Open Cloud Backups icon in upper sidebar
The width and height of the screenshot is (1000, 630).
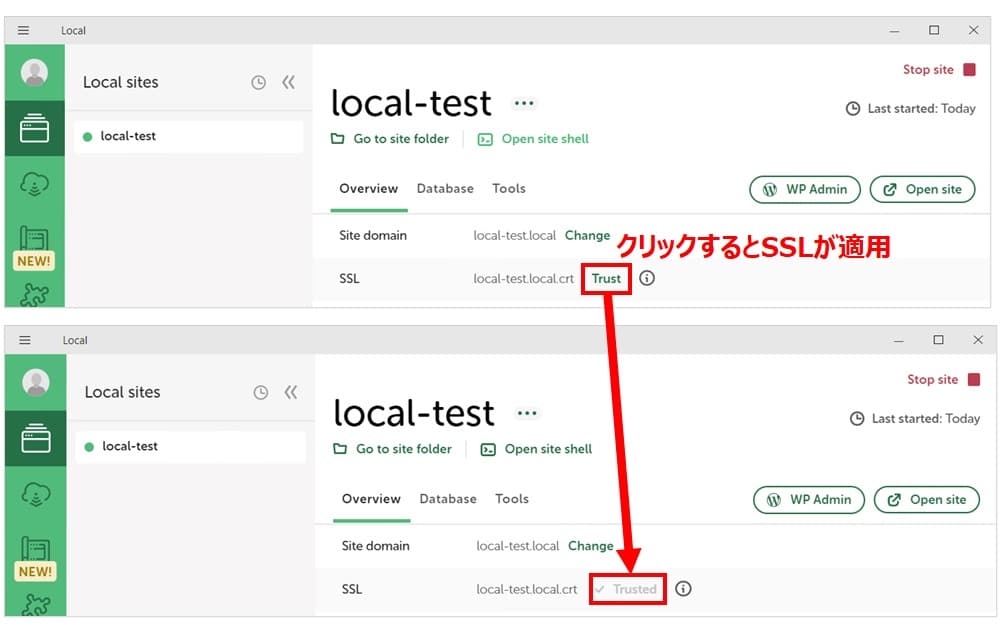[x=34, y=184]
